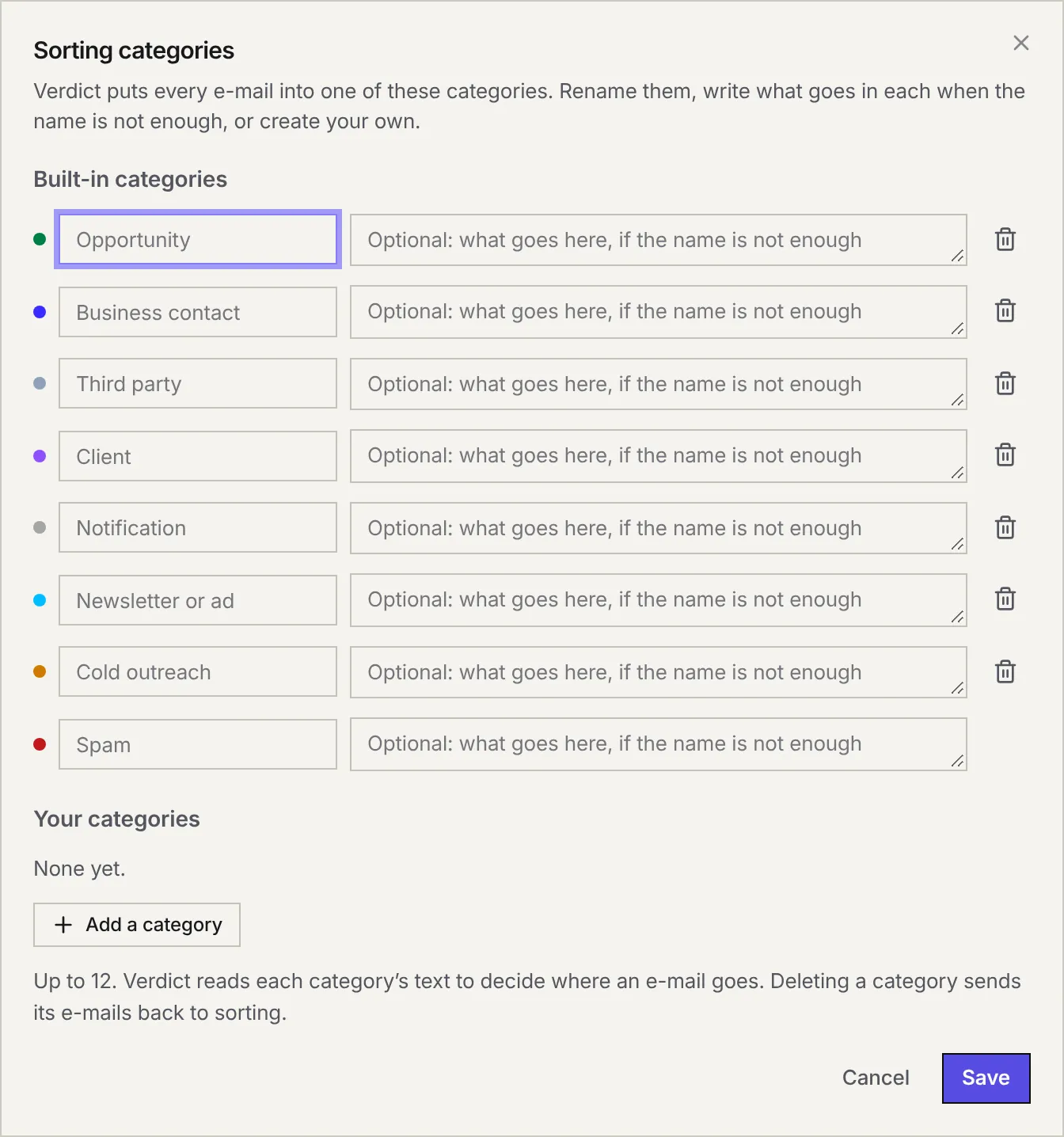Delete the Opportunity category
The image size is (1064, 1137).
[1005, 239]
